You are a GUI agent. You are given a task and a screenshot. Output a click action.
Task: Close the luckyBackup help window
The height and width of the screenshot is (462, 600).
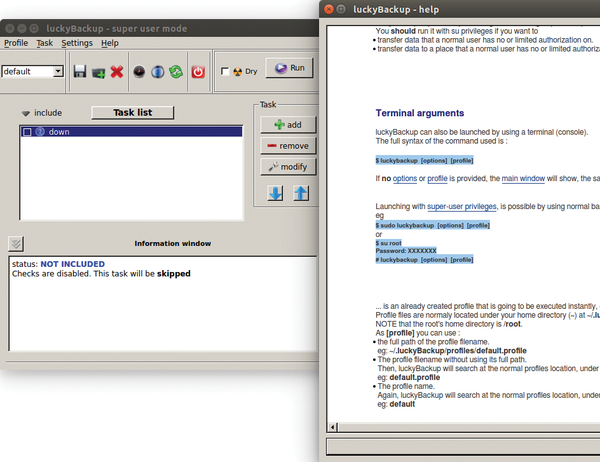[x=328, y=9]
